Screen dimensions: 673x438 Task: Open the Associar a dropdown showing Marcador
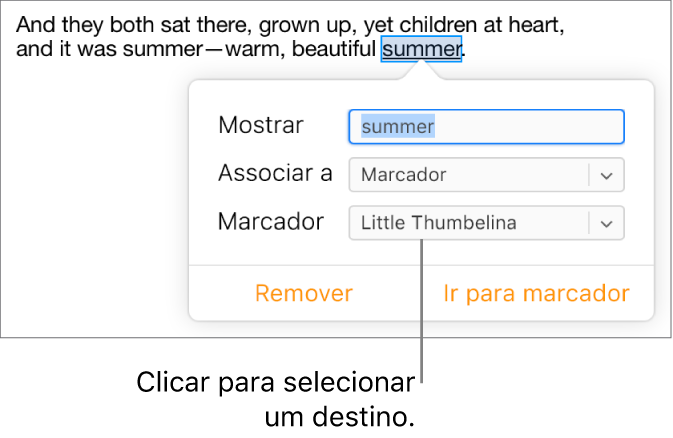470,175
